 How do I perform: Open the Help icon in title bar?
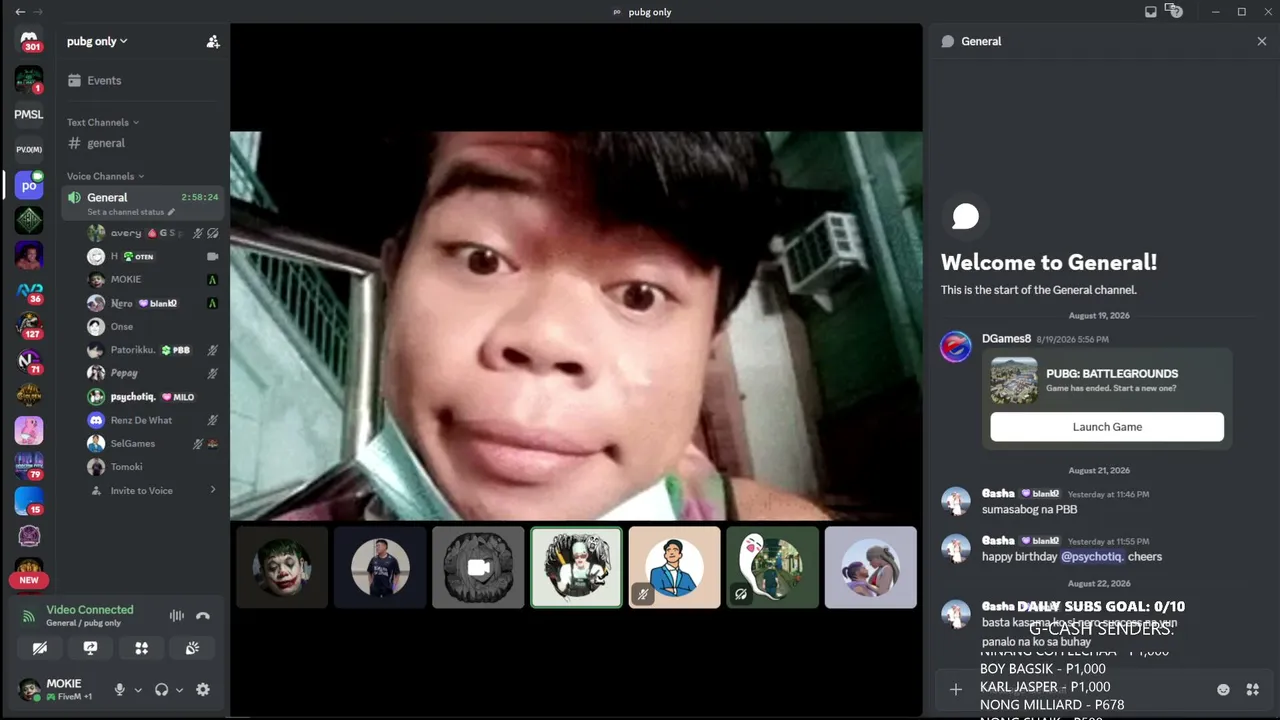(x=1177, y=12)
